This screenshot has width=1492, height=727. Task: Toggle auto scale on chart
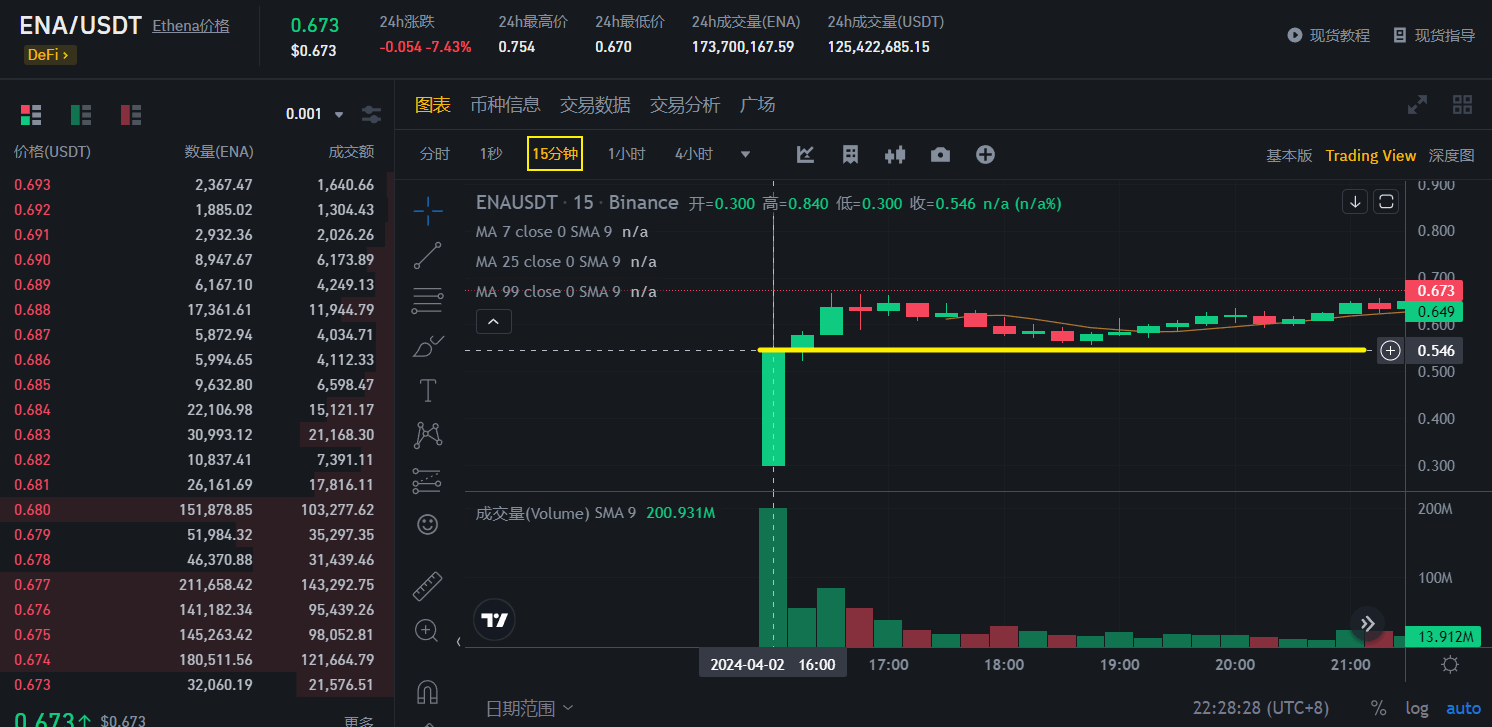[x=1463, y=708]
